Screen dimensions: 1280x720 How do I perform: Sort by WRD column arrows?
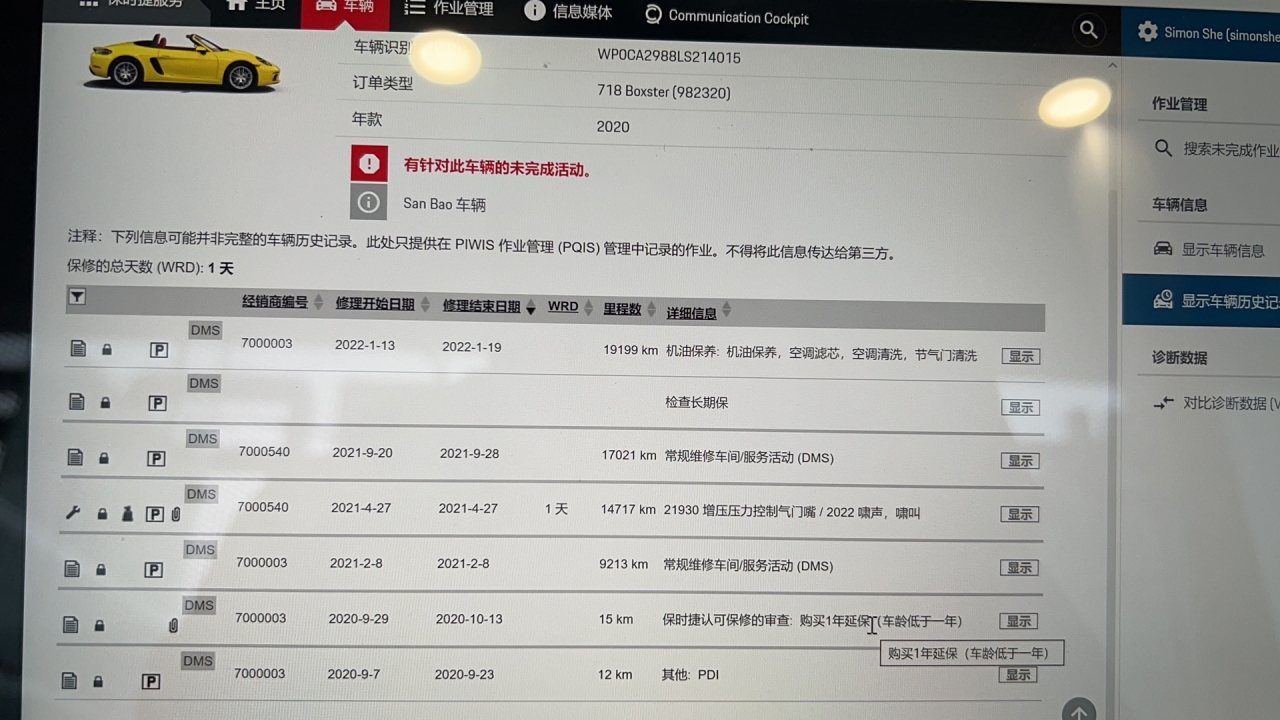pyautogui.click(x=588, y=307)
